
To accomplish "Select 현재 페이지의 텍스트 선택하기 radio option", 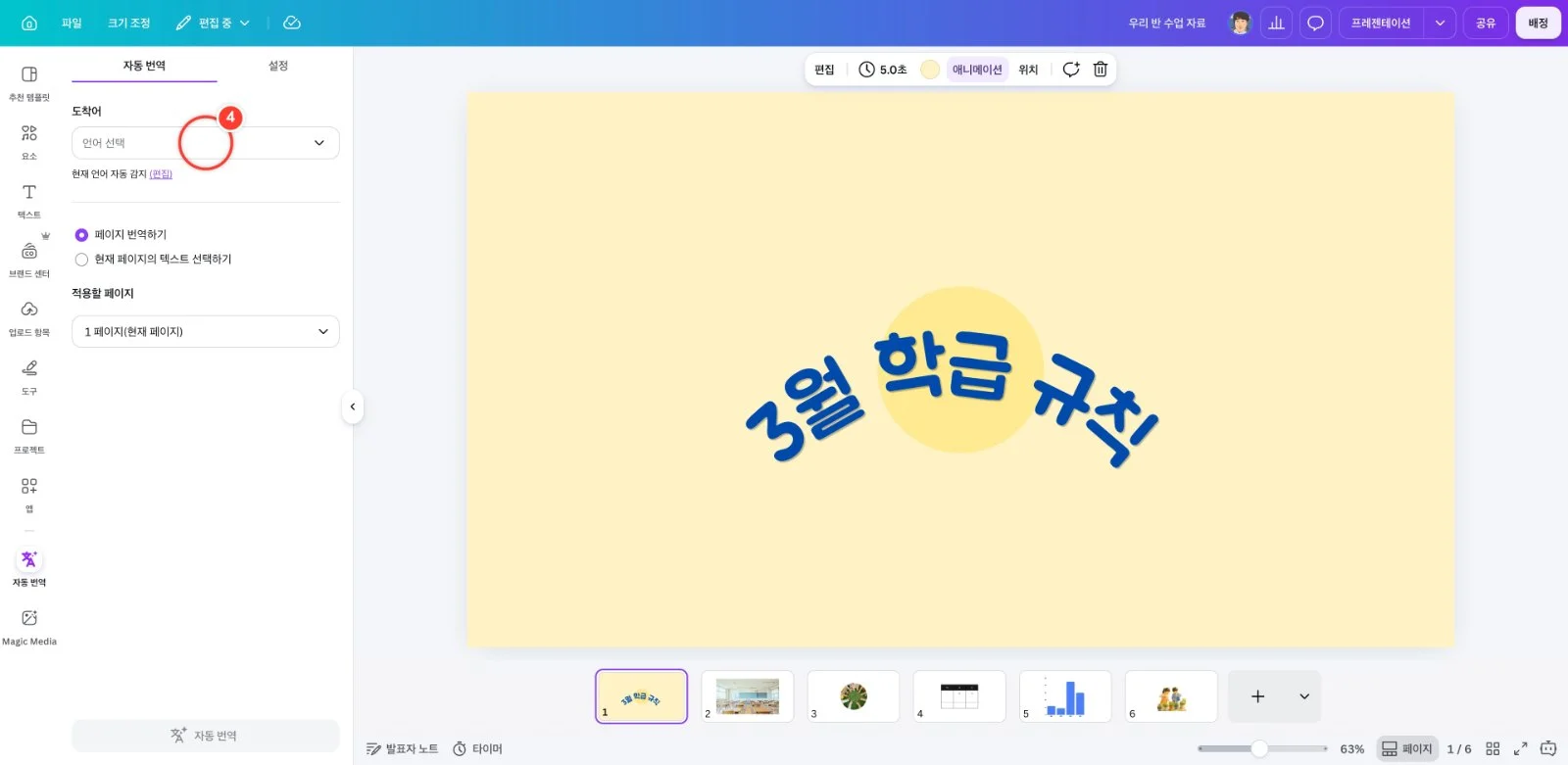I will pyautogui.click(x=81, y=260).
